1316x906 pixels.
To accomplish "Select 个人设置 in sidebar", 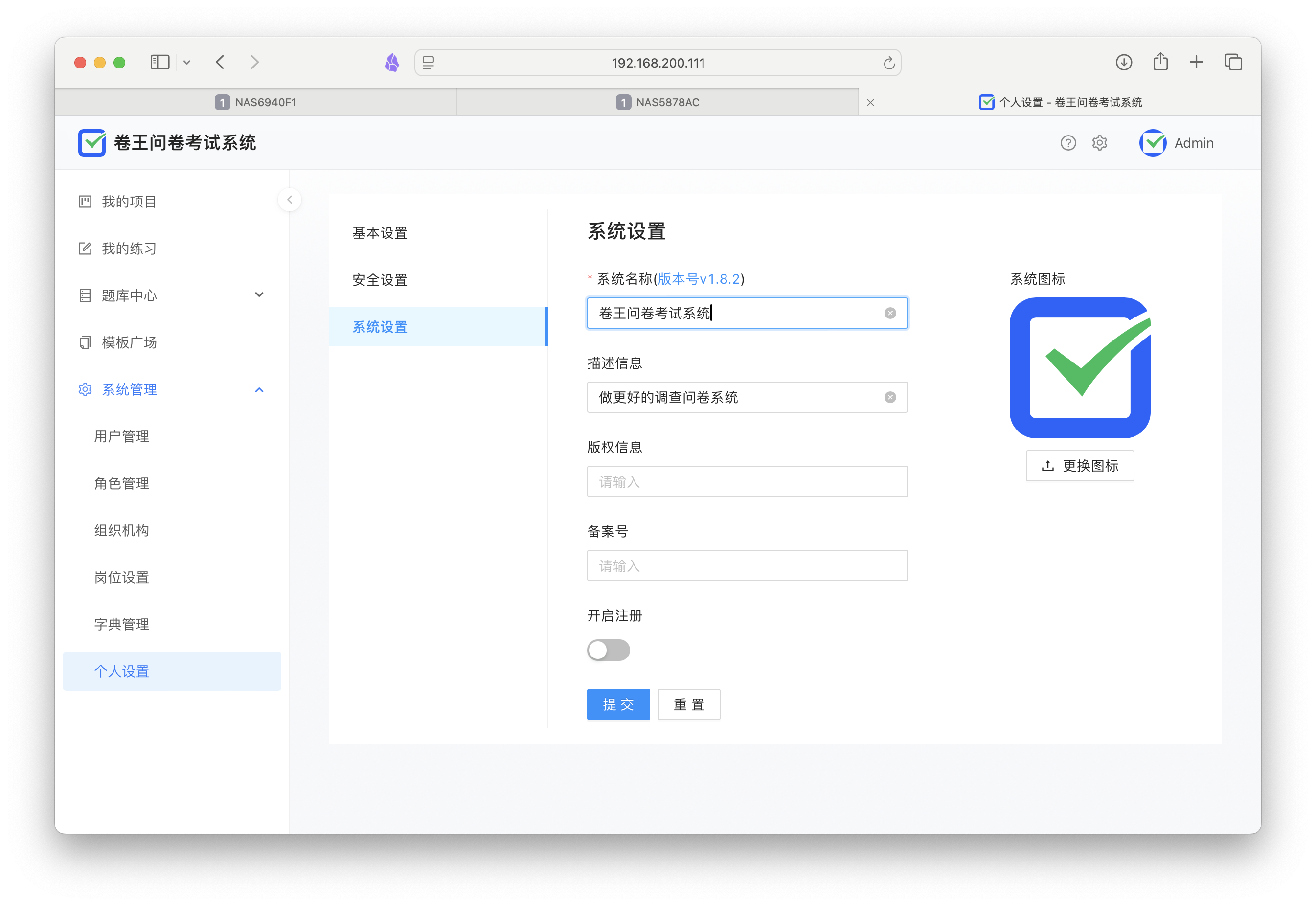I will pyautogui.click(x=172, y=672).
